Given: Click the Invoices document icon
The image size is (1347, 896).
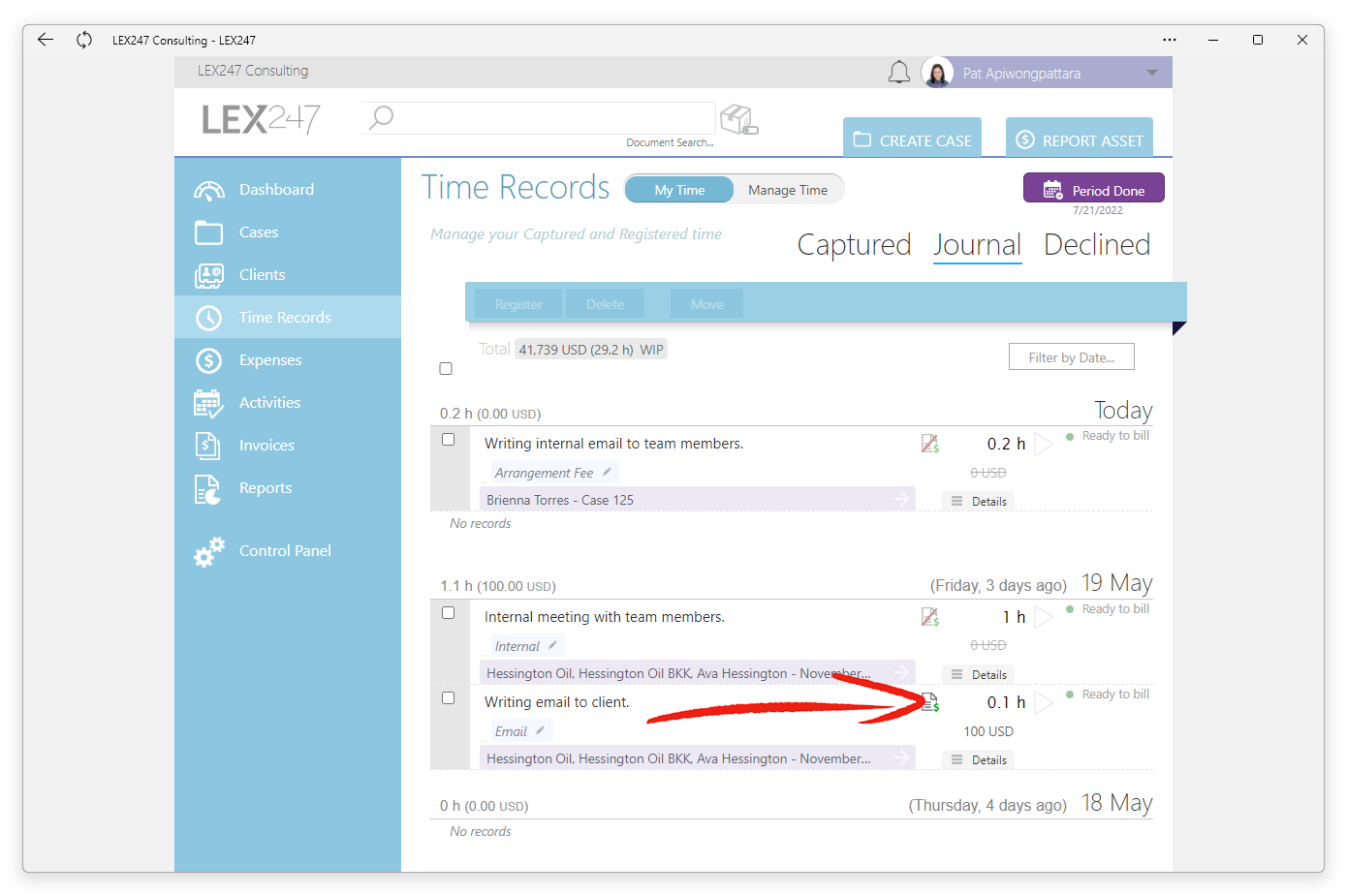Looking at the screenshot, I should click(x=208, y=446).
